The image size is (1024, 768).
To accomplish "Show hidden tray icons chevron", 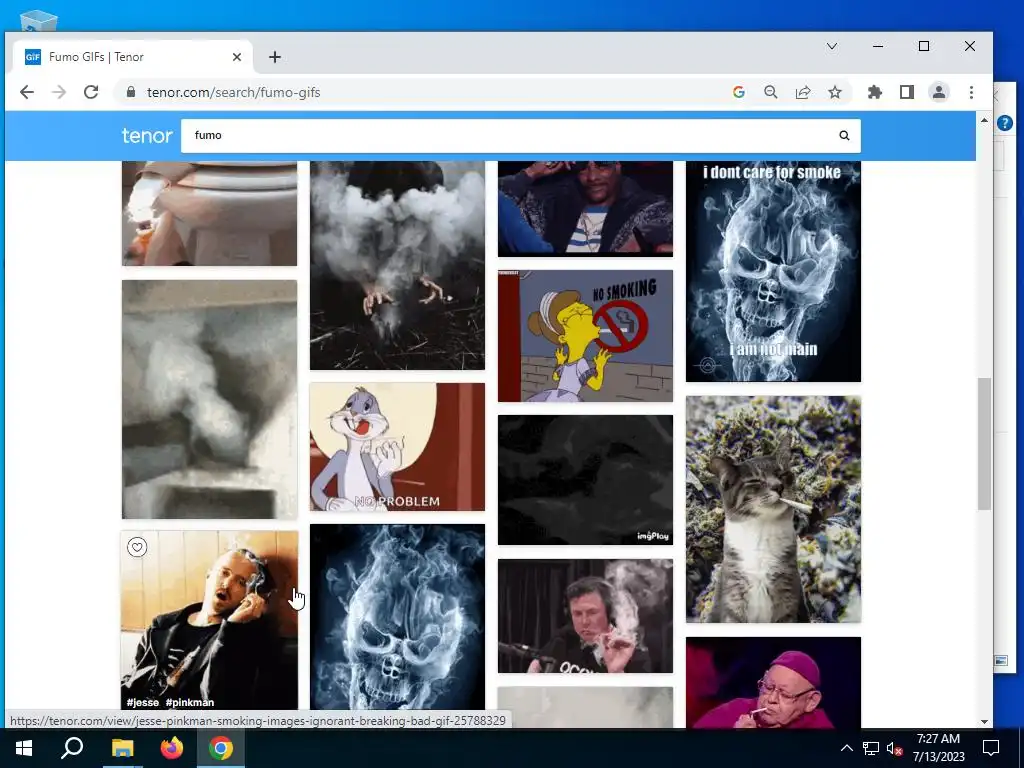I will pos(846,748).
